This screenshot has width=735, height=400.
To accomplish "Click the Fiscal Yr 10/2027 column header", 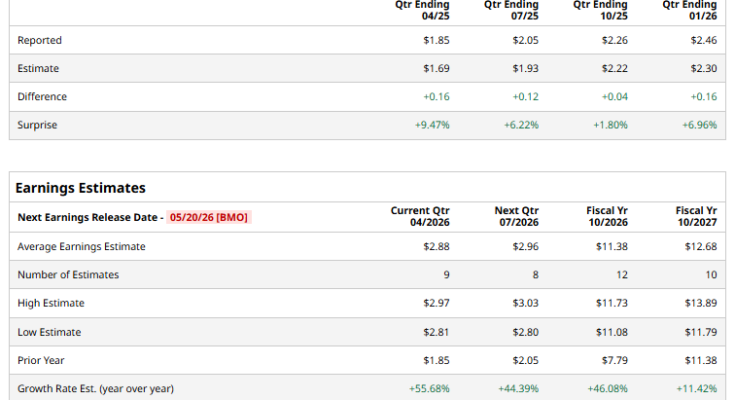I will [696, 217].
